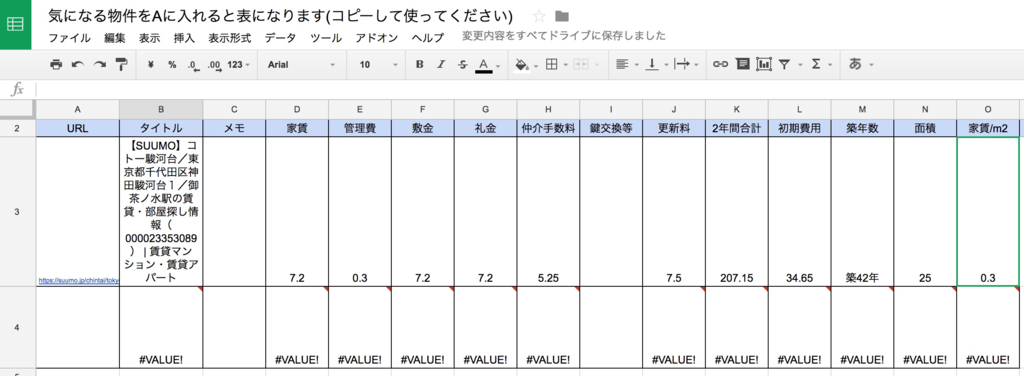Image resolution: width=1024 pixels, height=376 pixels.
Task: Open the 表示 menu
Action: pos(150,38)
